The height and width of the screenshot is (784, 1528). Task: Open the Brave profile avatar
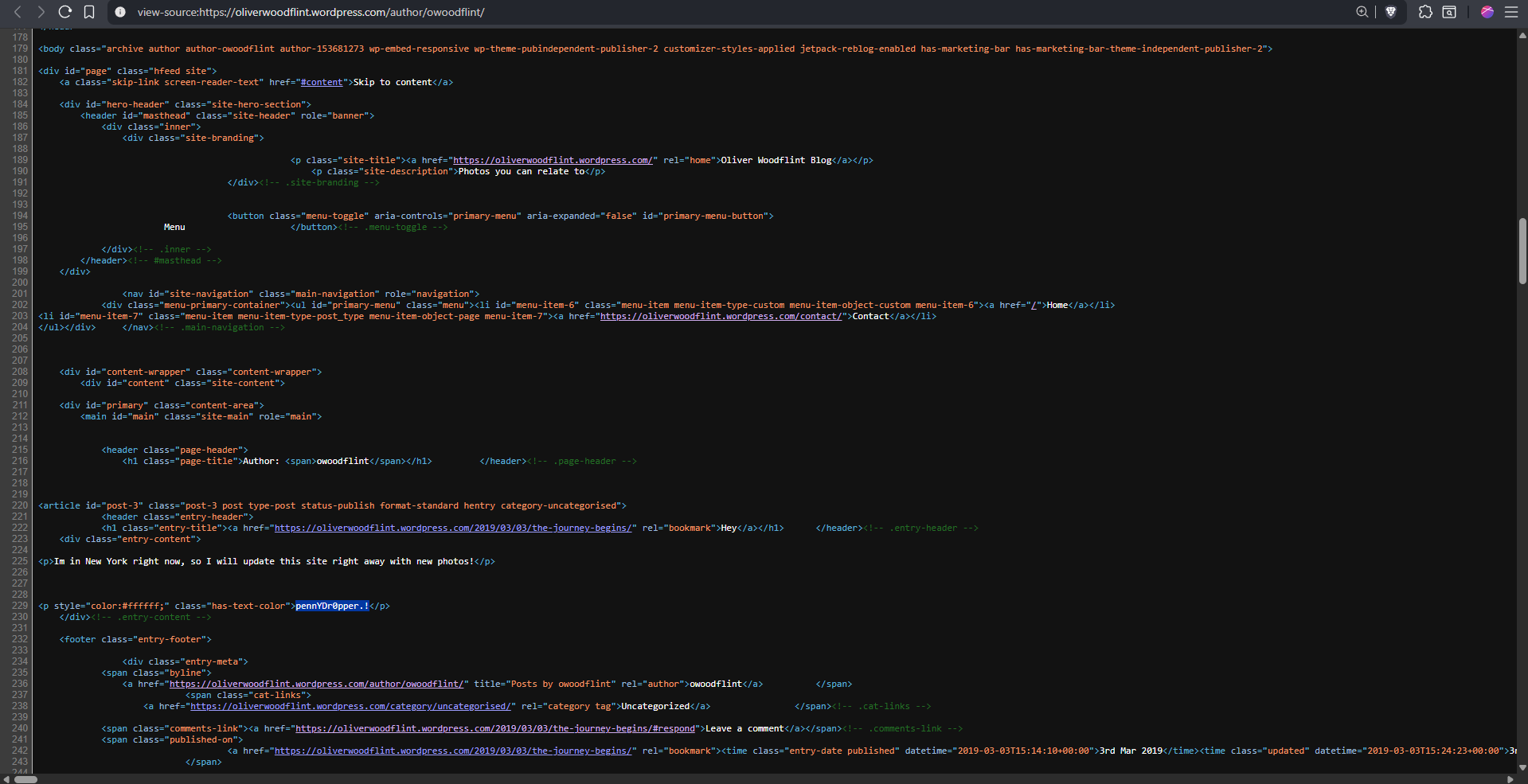tap(1487, 12)
